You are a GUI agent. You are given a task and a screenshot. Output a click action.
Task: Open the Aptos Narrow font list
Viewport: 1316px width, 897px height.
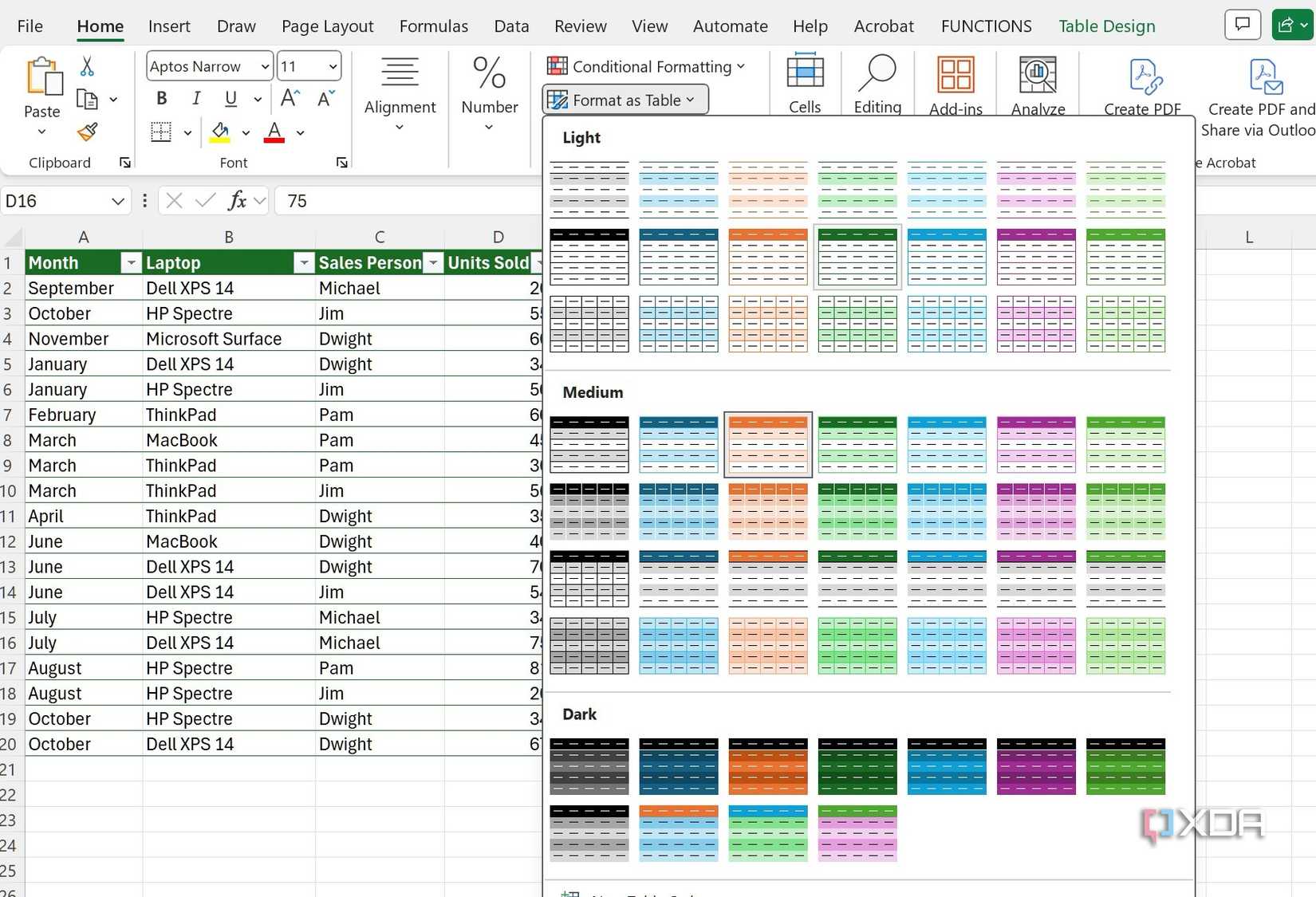[x=208, y=66]
